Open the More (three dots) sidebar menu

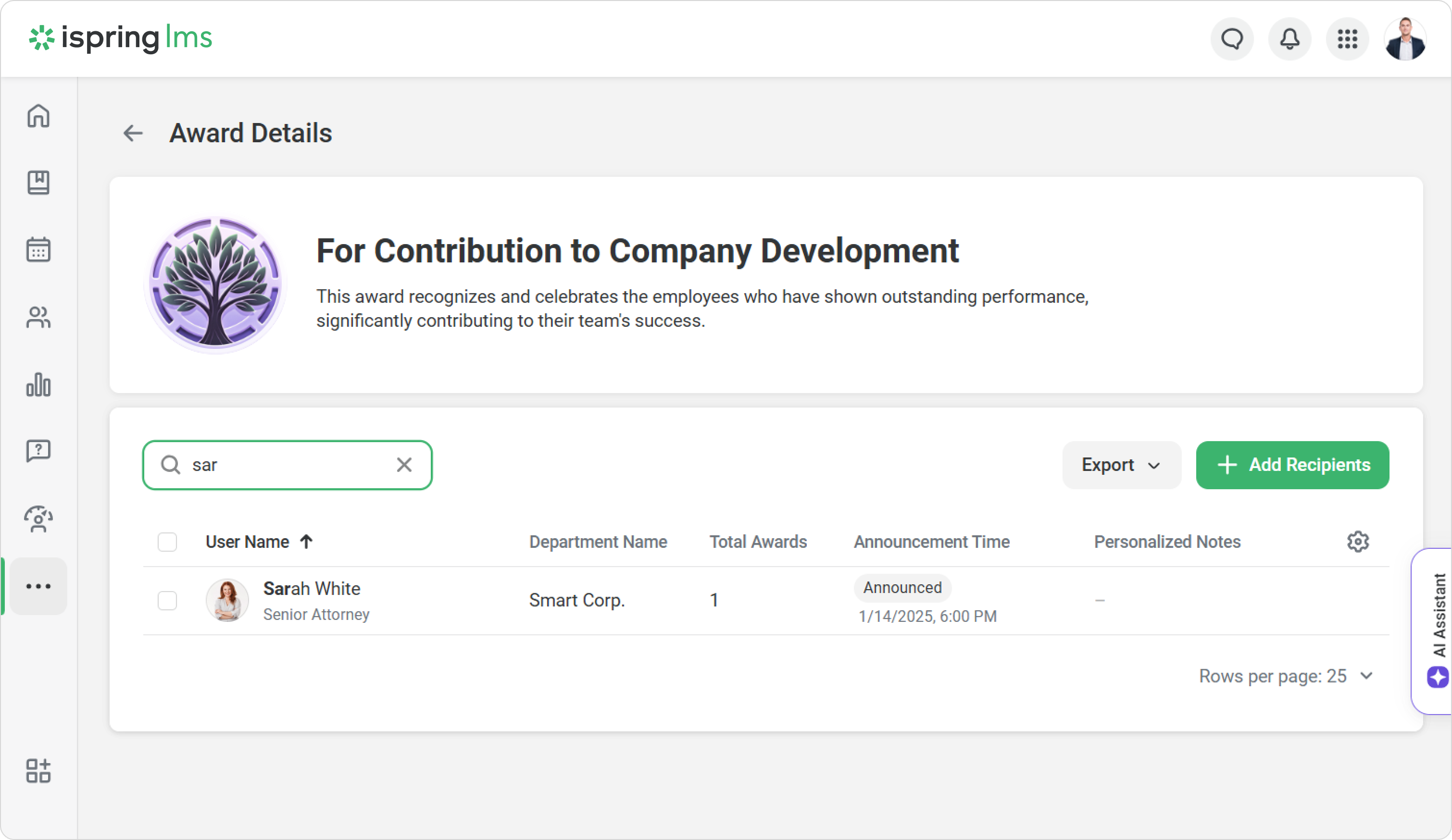point(38,586)
